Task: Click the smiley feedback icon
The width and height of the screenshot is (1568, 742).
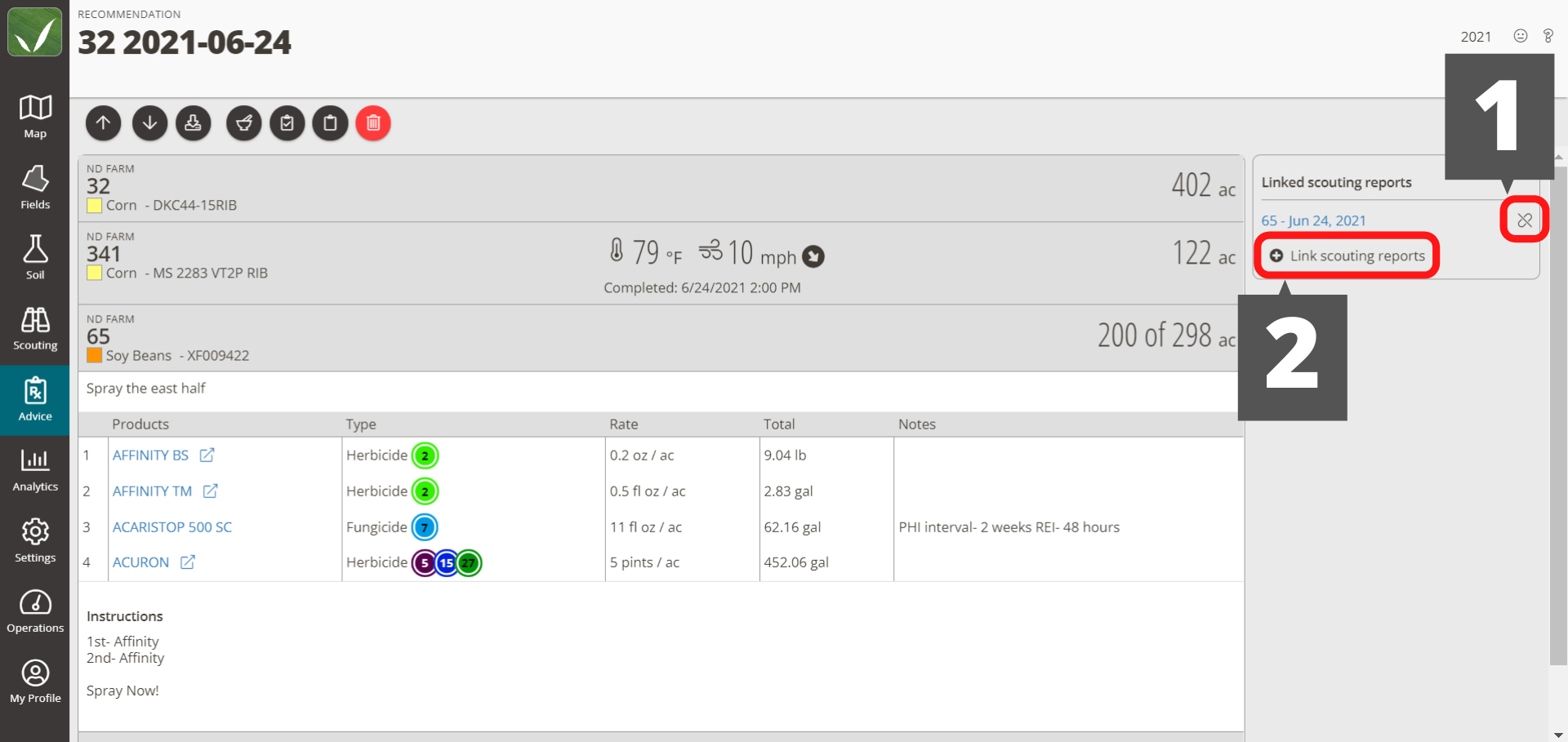Action: coord(1520,36)
